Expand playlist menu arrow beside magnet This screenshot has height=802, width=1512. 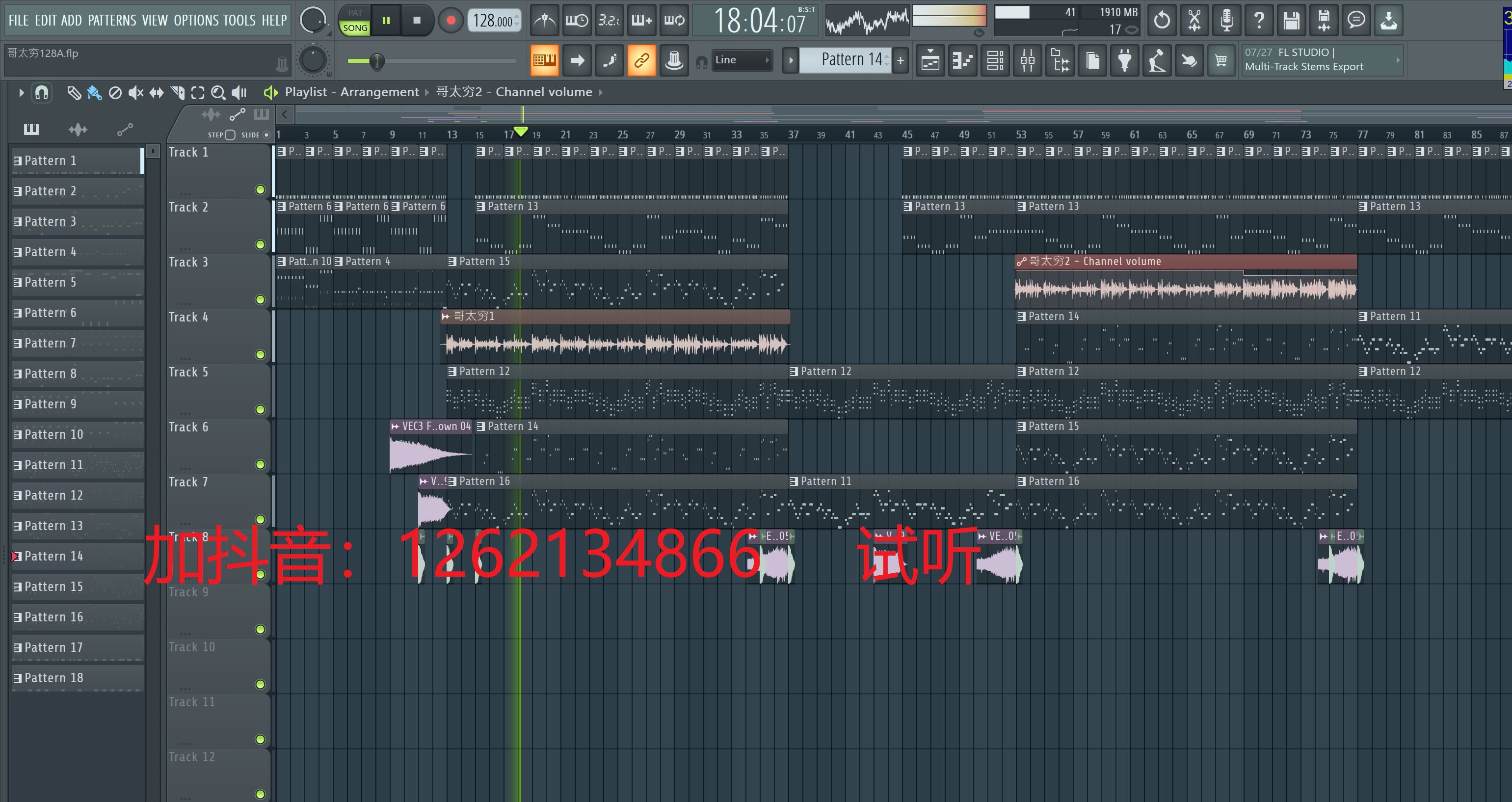tap(21, 93)
